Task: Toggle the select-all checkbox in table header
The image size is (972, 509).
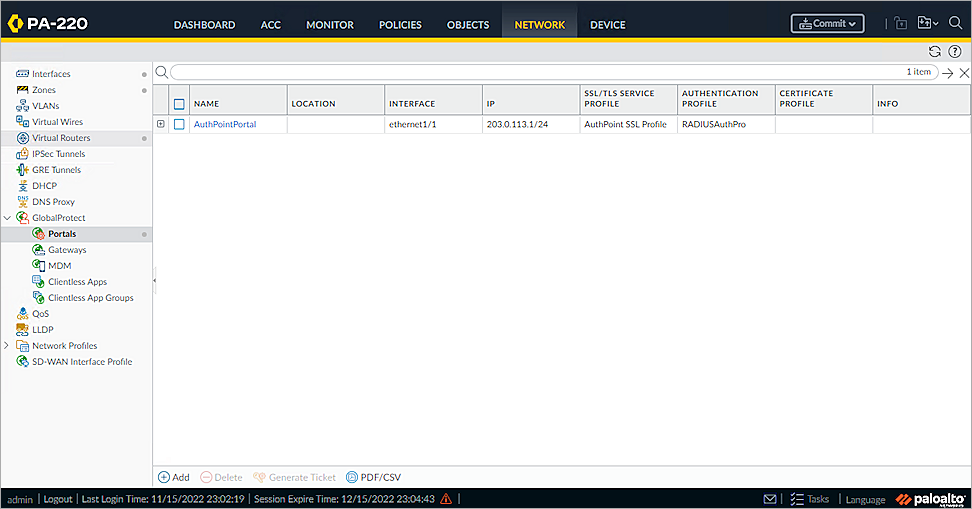Action: tap(179, 104)
